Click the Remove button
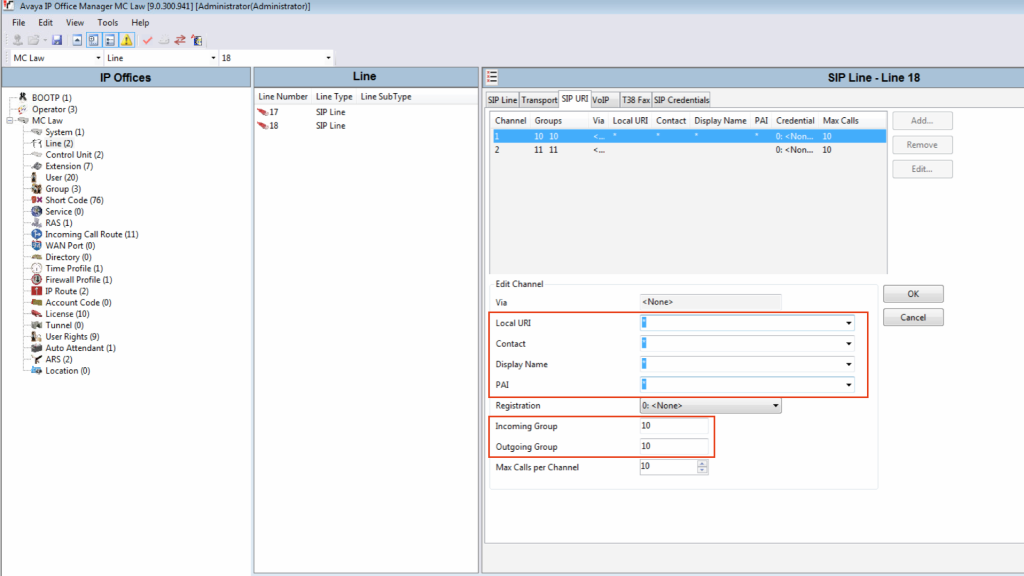The image size is (1024, 576). [922, 145]
